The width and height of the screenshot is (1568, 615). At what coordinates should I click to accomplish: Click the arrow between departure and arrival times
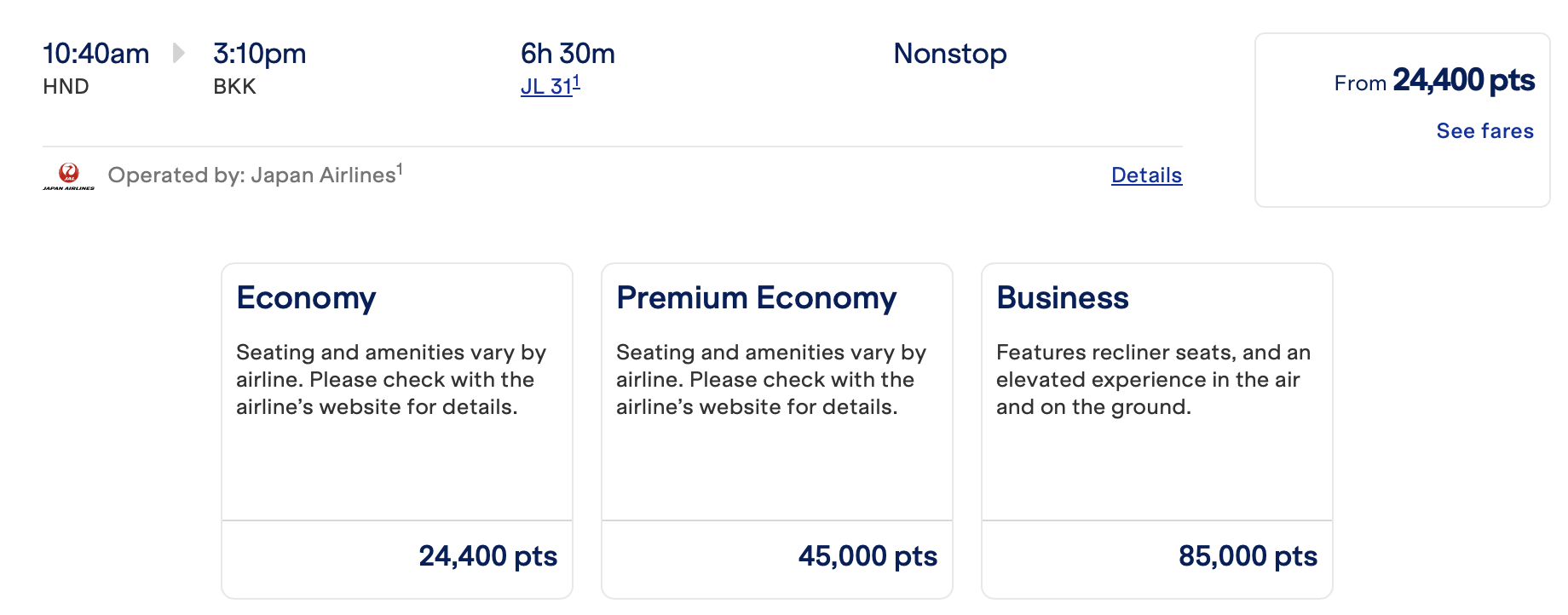pyautogui.click(x=178, y=53)
